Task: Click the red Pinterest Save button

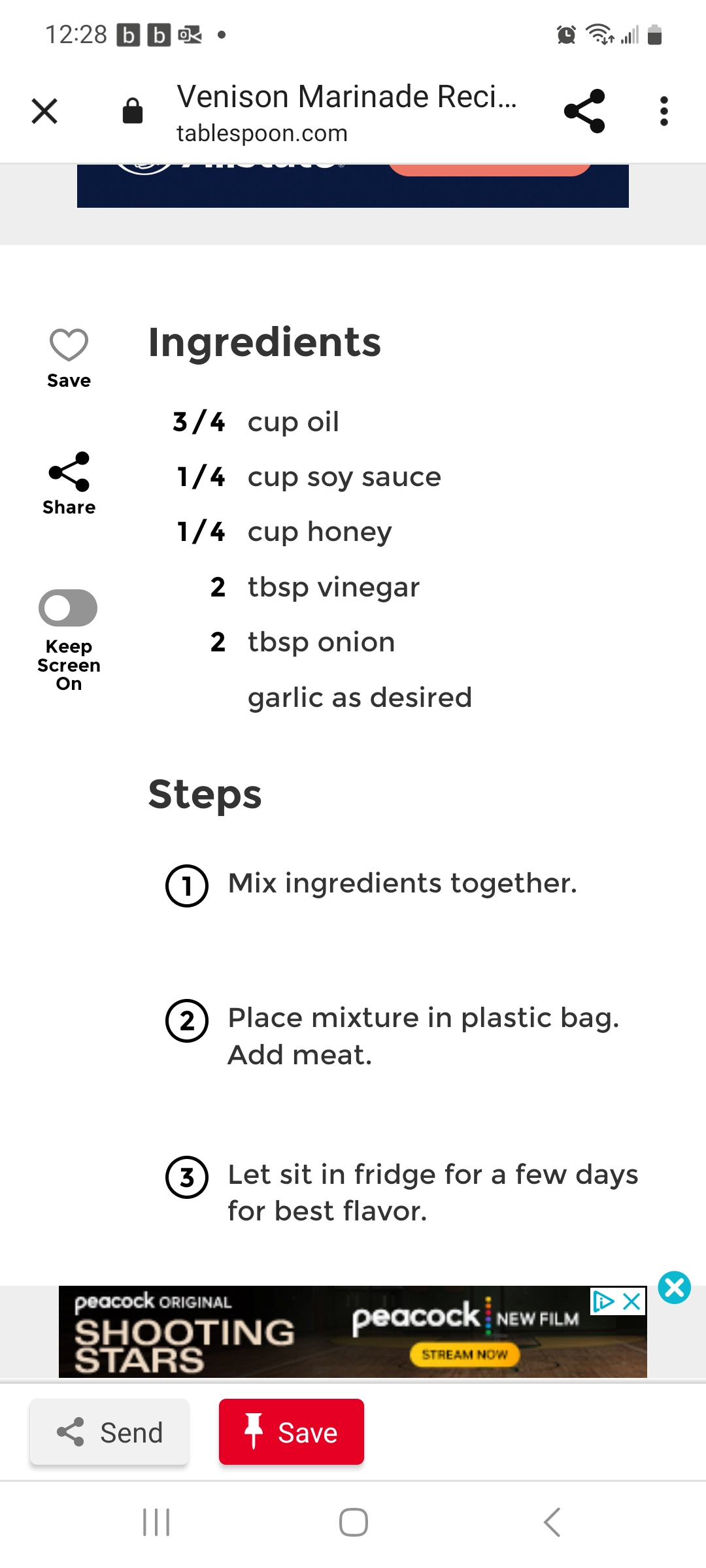Action: tap(292, 1431)
